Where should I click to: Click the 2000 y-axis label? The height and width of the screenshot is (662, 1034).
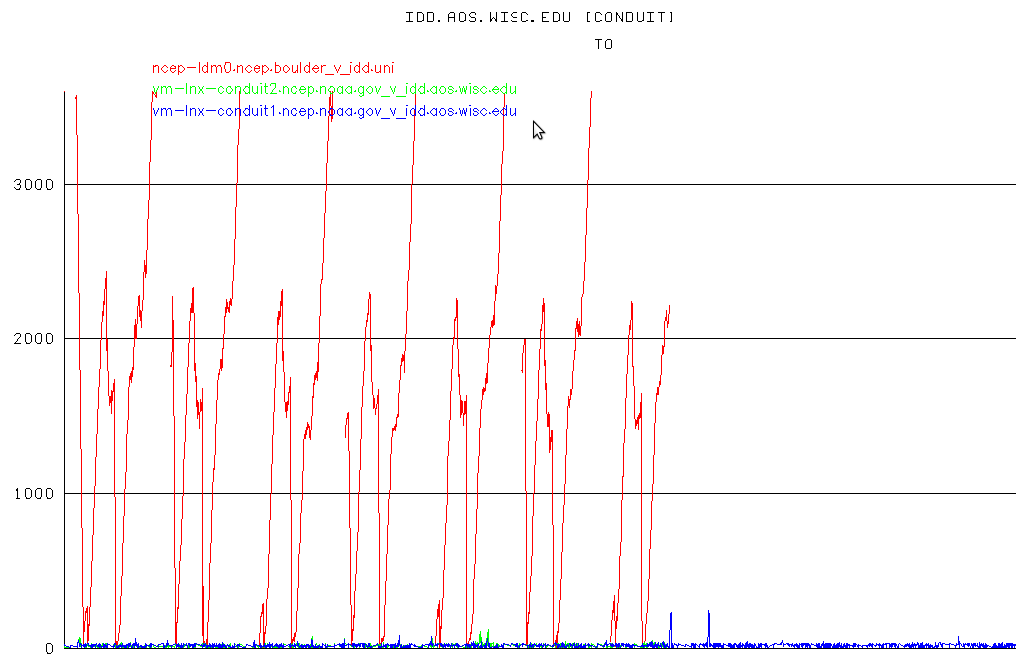pos(32,339)
